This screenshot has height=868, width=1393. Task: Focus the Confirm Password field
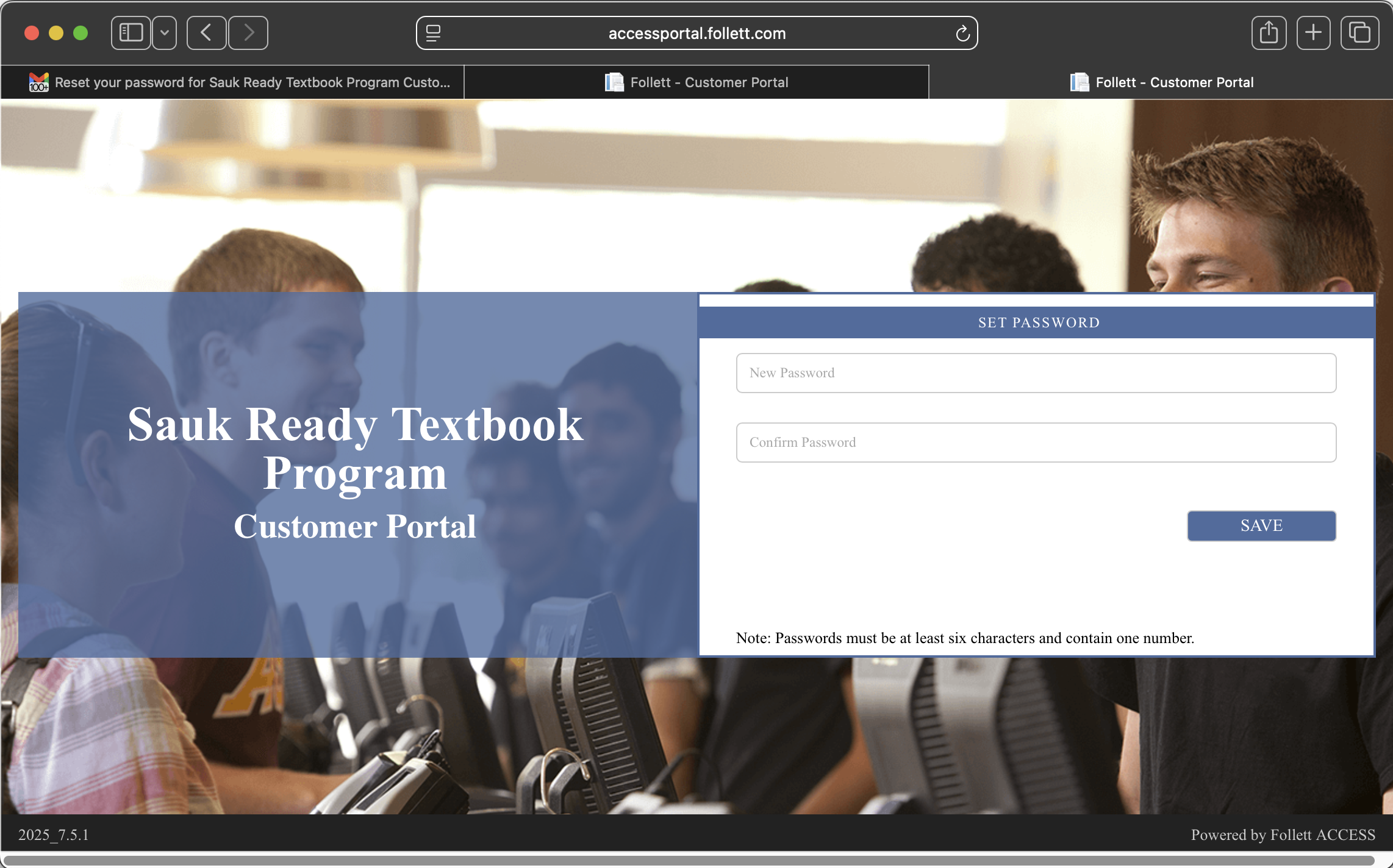(1036, 443)
